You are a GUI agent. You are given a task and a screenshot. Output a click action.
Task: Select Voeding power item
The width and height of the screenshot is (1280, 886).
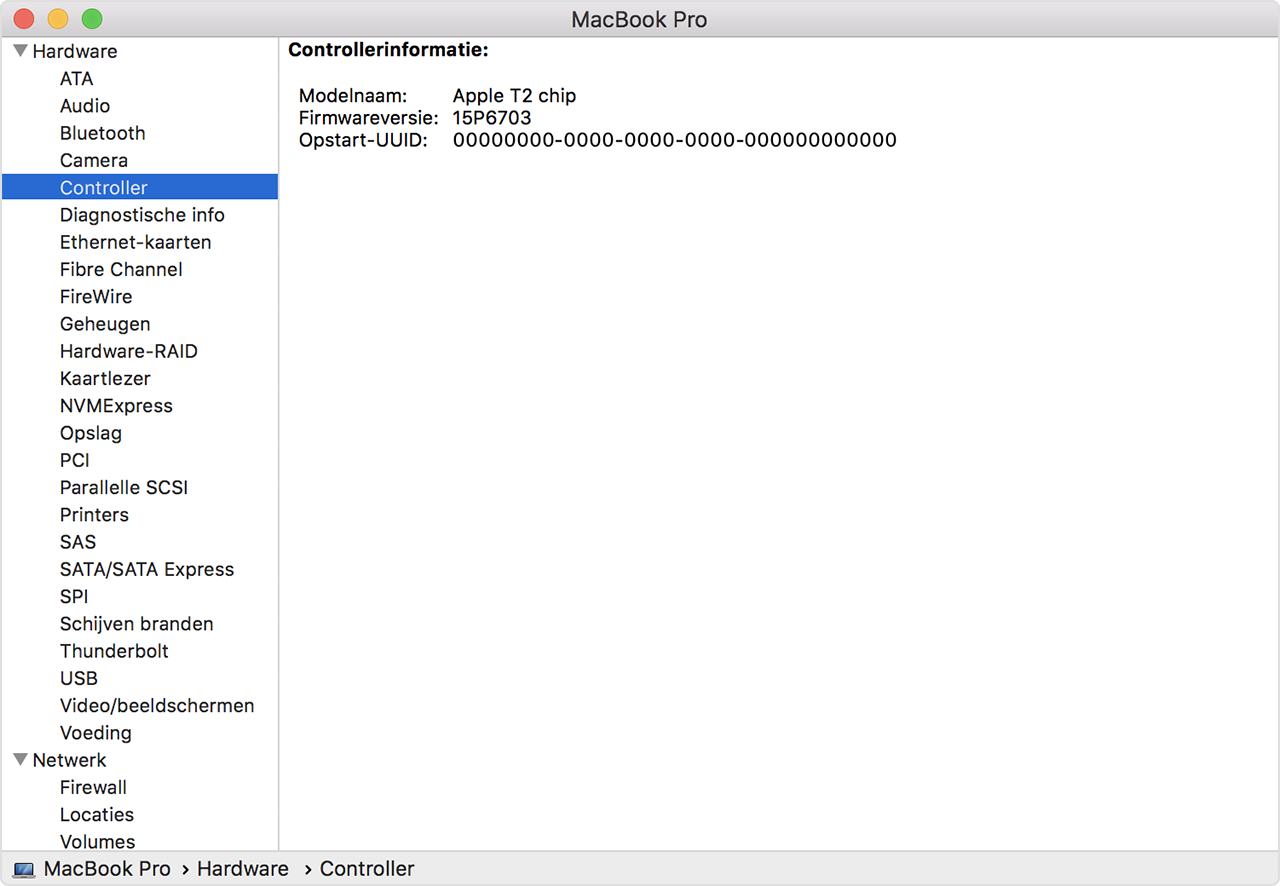(x=95, y=733)
